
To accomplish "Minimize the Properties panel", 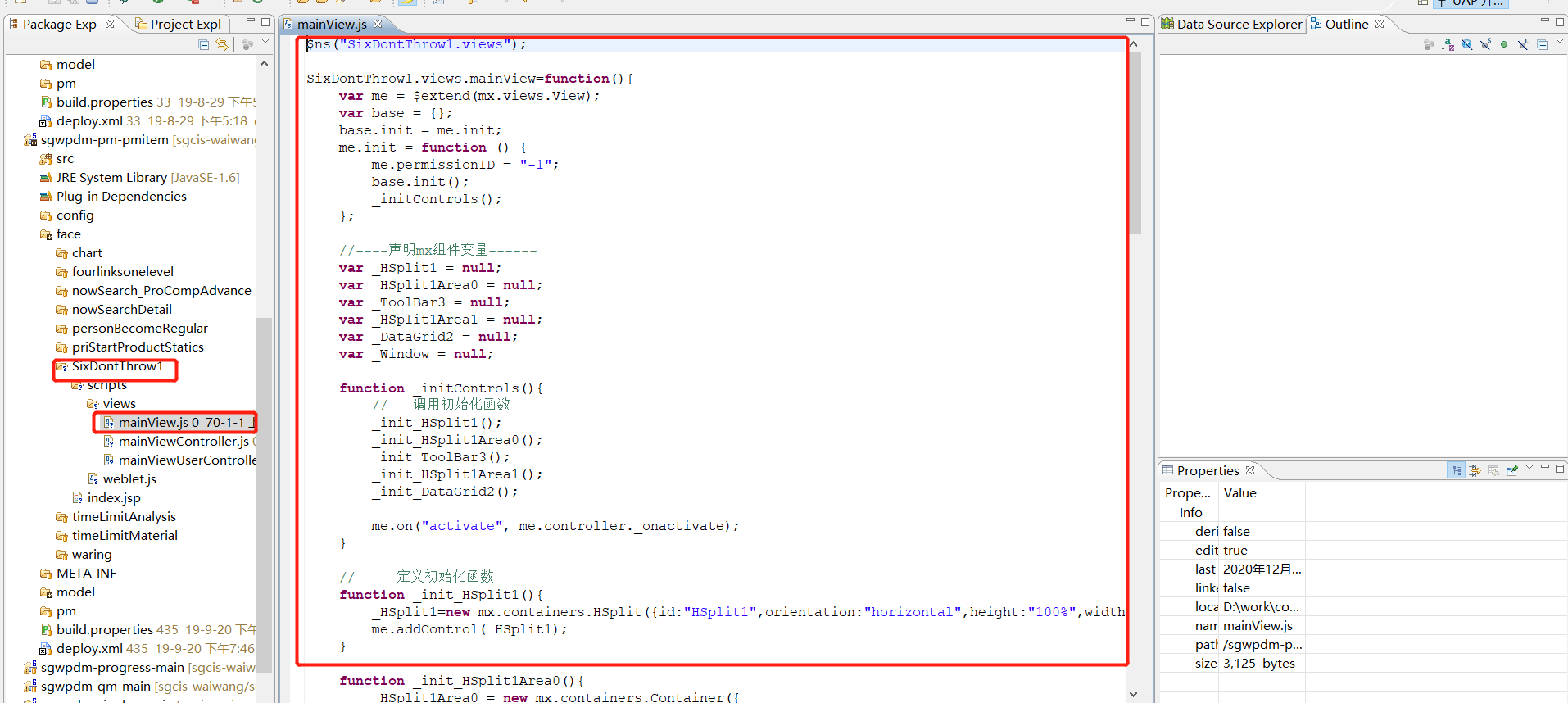I will (x=1545, y=467).
